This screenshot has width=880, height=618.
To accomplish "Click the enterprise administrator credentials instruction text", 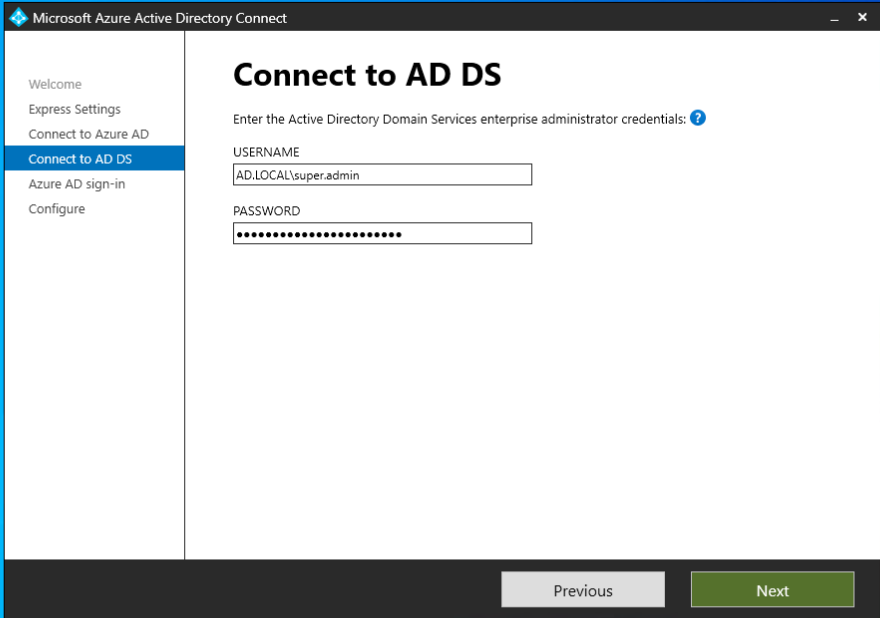I will tap(459, 119).
